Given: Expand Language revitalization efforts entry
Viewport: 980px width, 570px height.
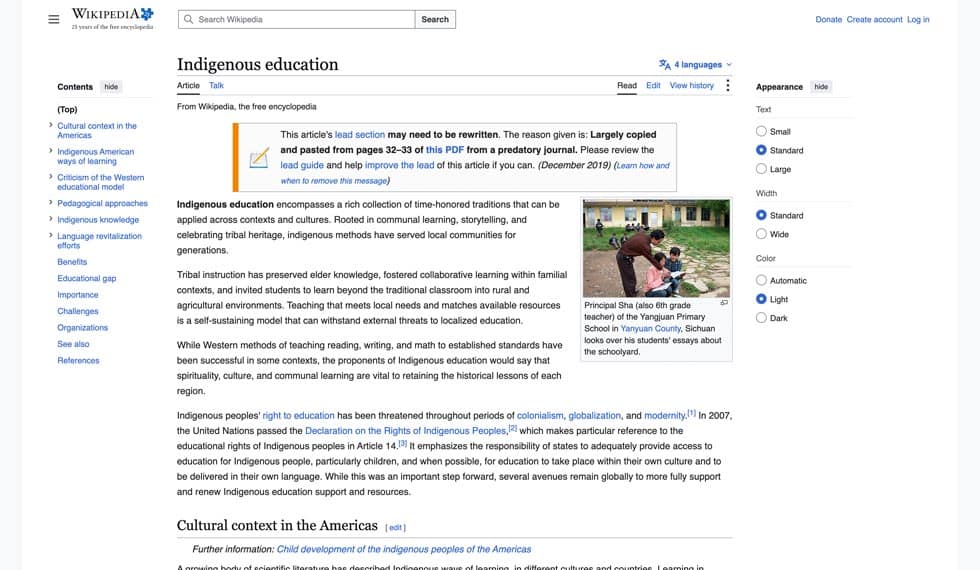Looking at the screenshot, I should [51, 236].
